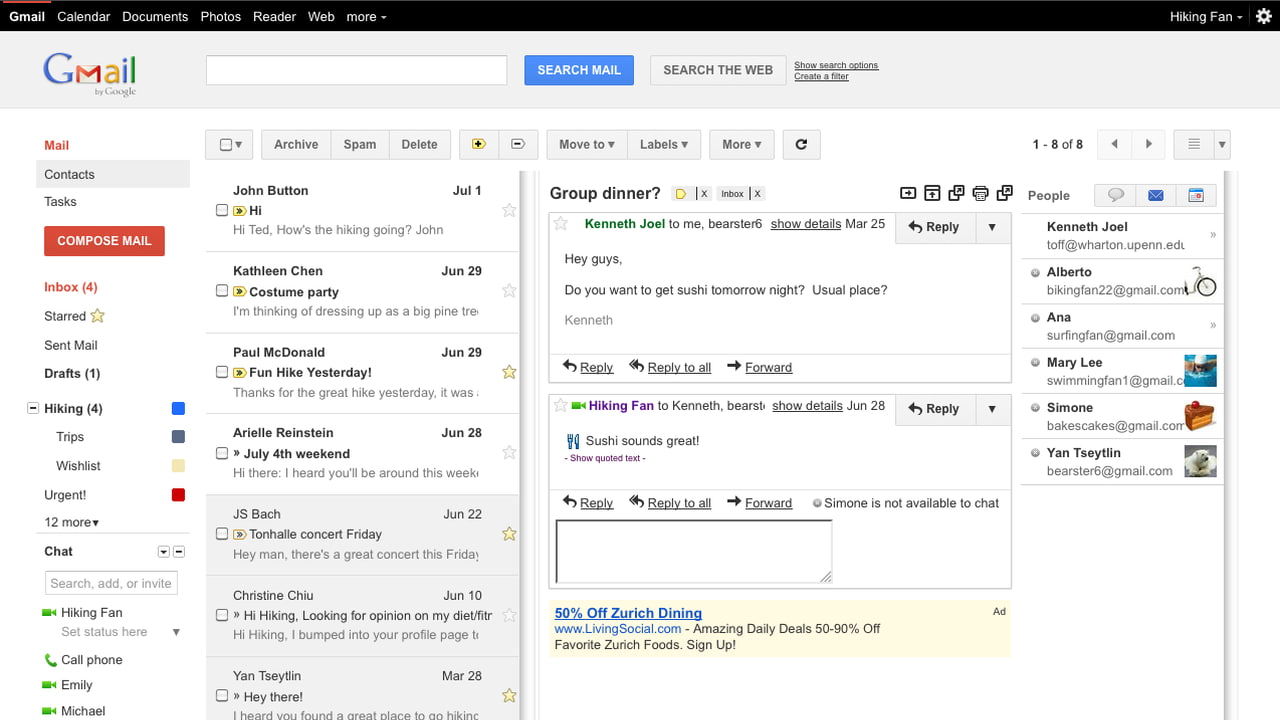Click the Call phone icon in Chat
Screen dimensions: 1280x720
[x=50, y=660]
